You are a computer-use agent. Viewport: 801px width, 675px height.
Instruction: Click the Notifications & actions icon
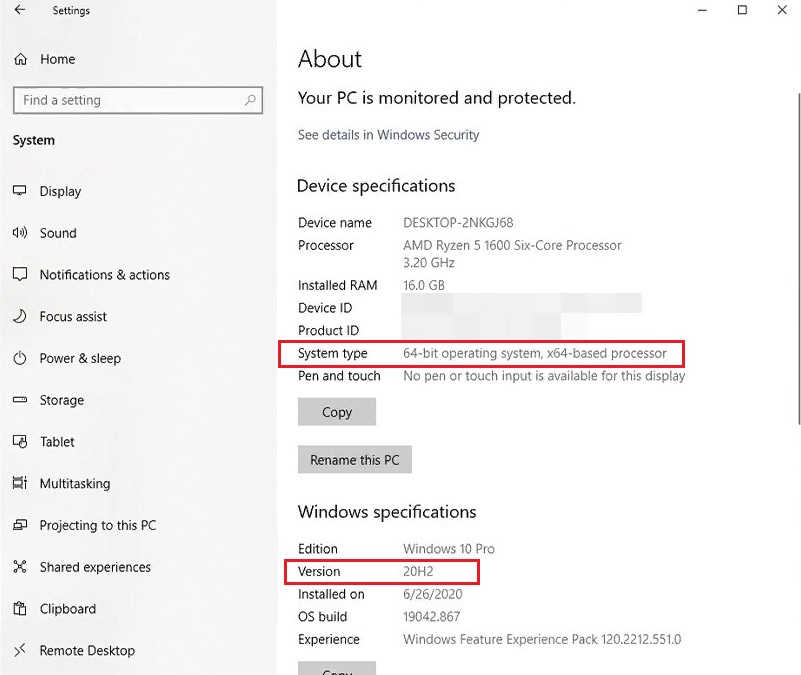point(19,274)
